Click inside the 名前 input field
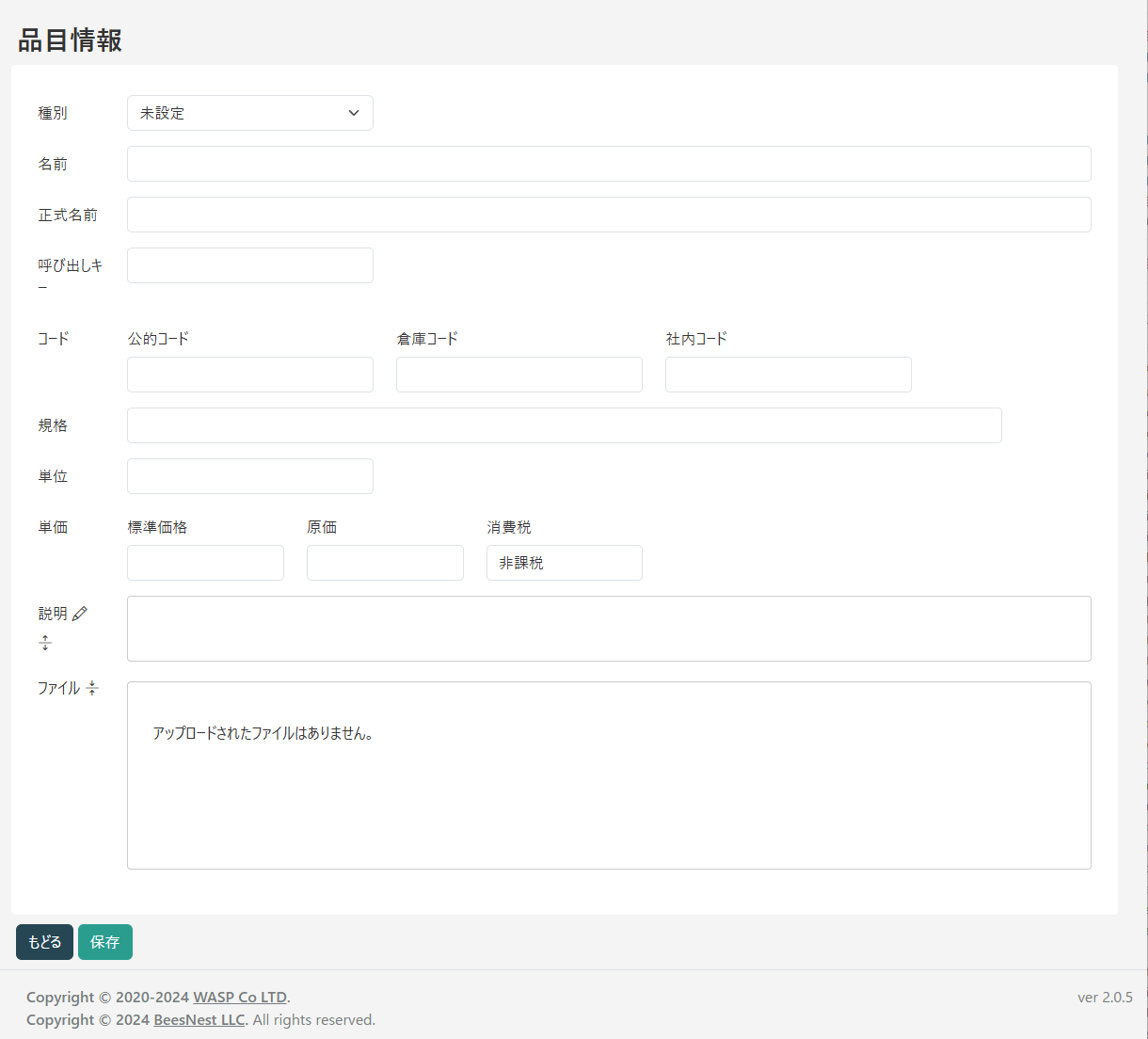This screenshot has width=1148, height=1039. pyautogui.click(x=609, y=163)
